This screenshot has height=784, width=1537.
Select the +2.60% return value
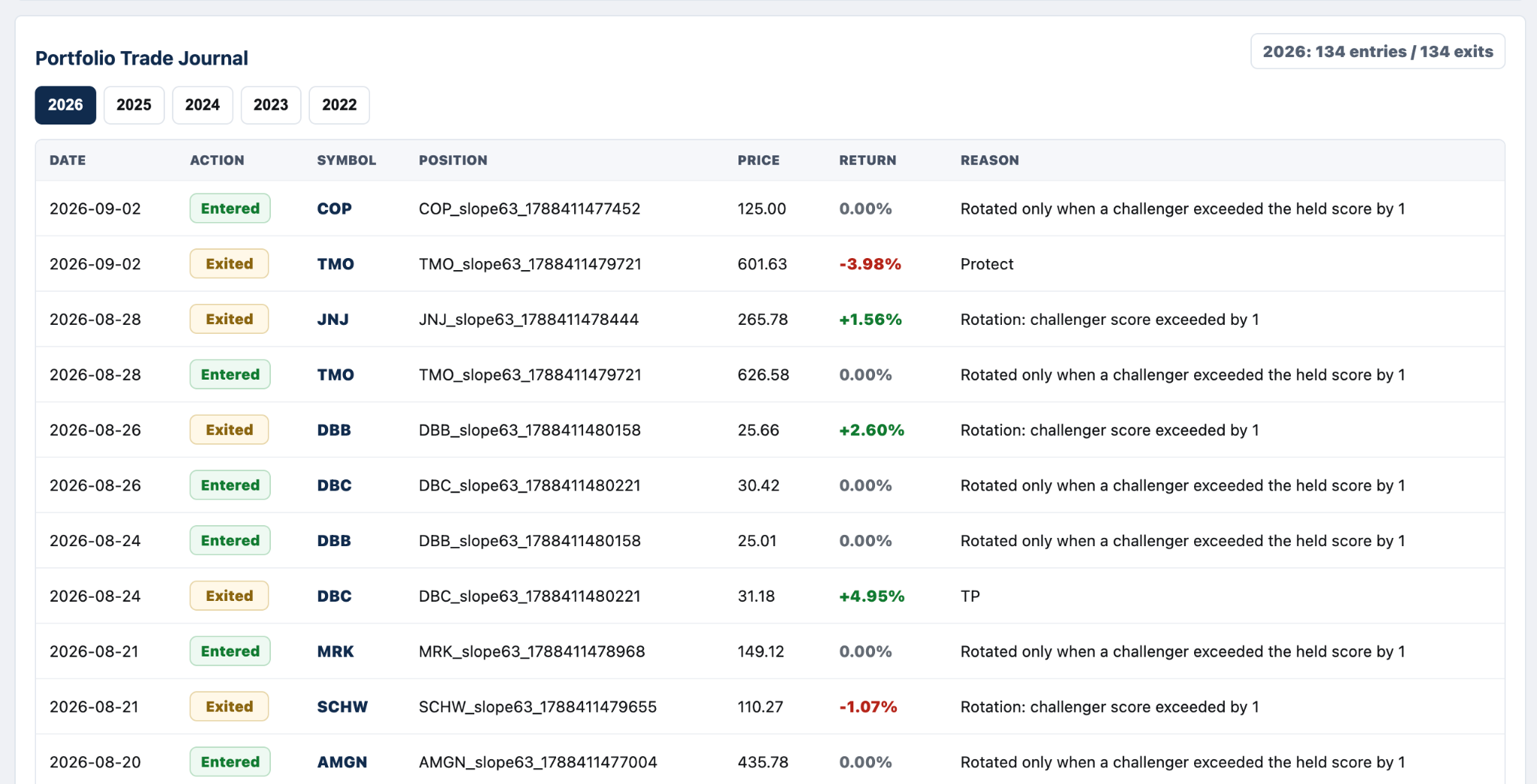(871, 430)
